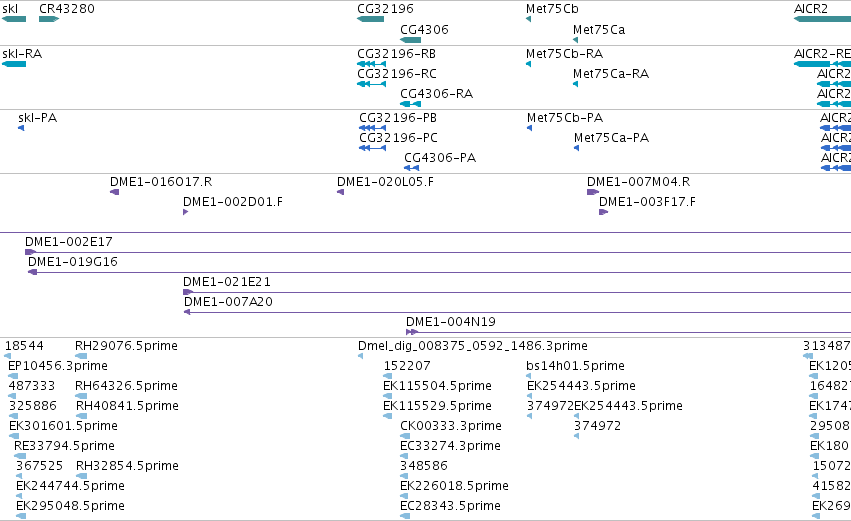
Task: Open the RH29076.5prime EST
Action: click(x=81, y=356)
